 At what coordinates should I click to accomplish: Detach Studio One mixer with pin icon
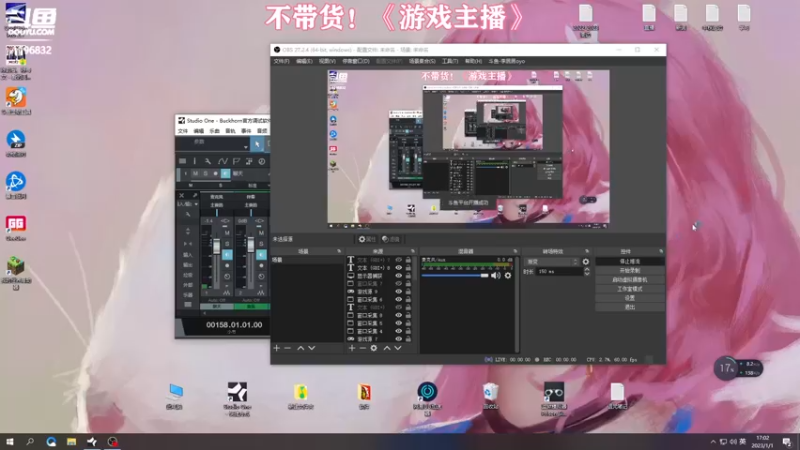point(194,195)
